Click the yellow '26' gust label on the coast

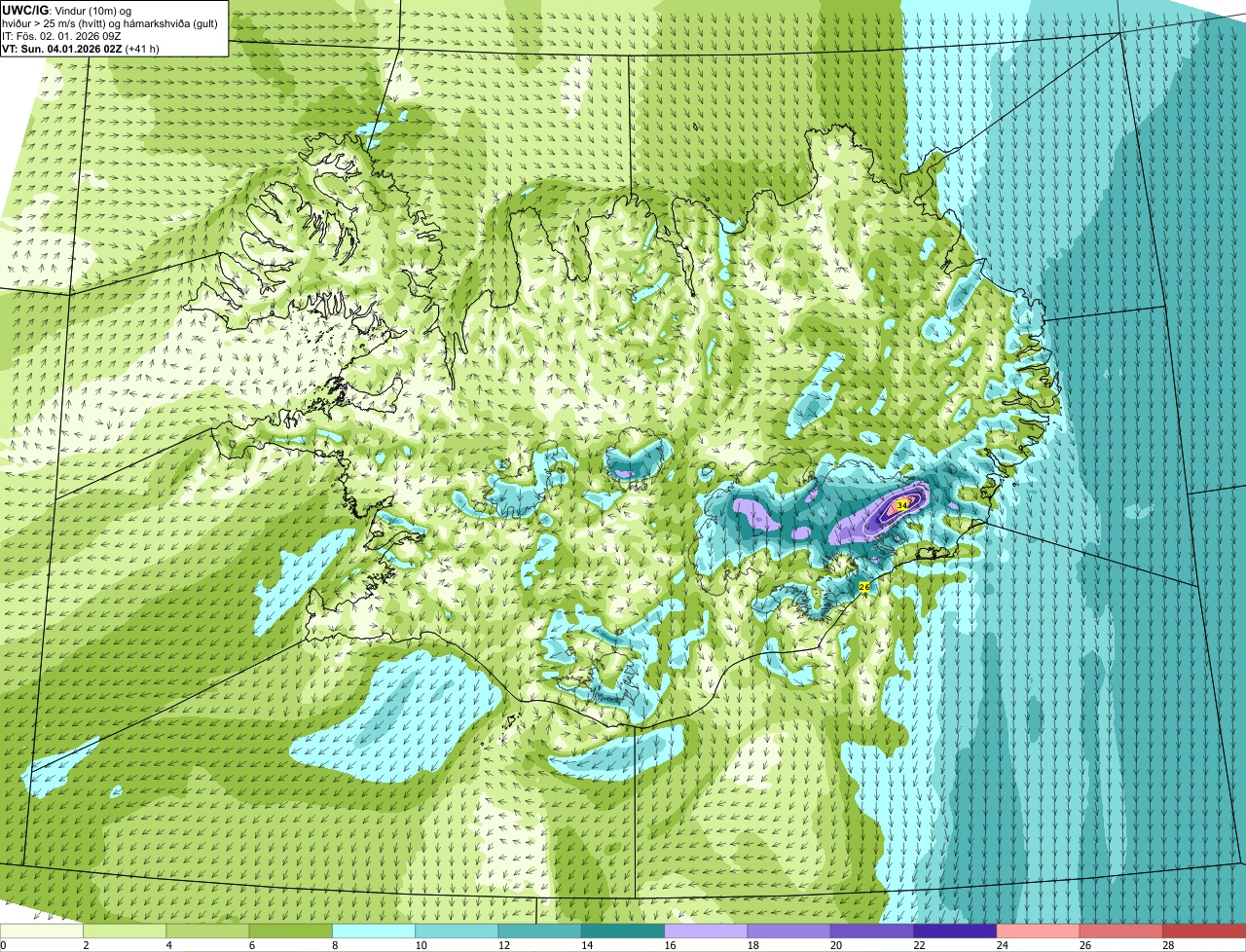coord(863,587)
